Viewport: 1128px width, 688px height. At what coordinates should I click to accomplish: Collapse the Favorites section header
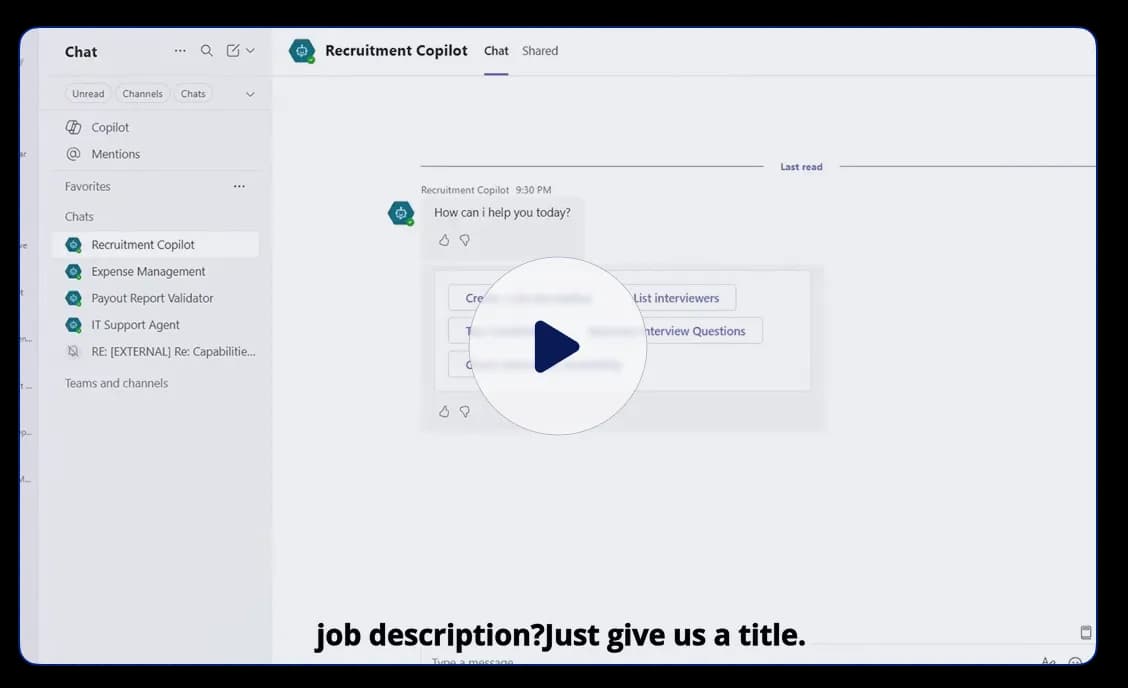88,186
